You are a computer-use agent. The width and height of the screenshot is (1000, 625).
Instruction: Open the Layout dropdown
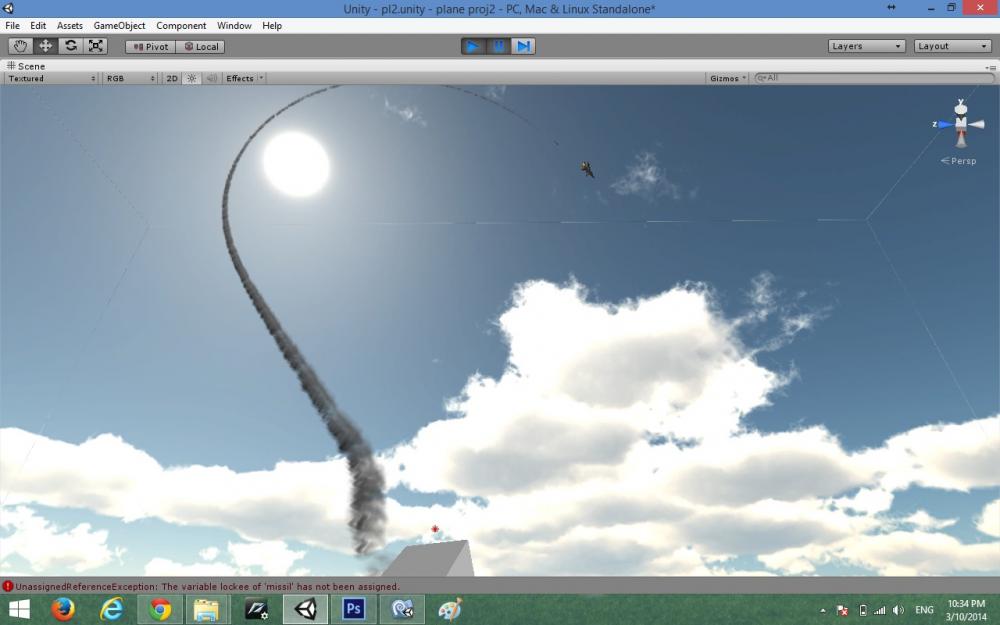[952, 46]
